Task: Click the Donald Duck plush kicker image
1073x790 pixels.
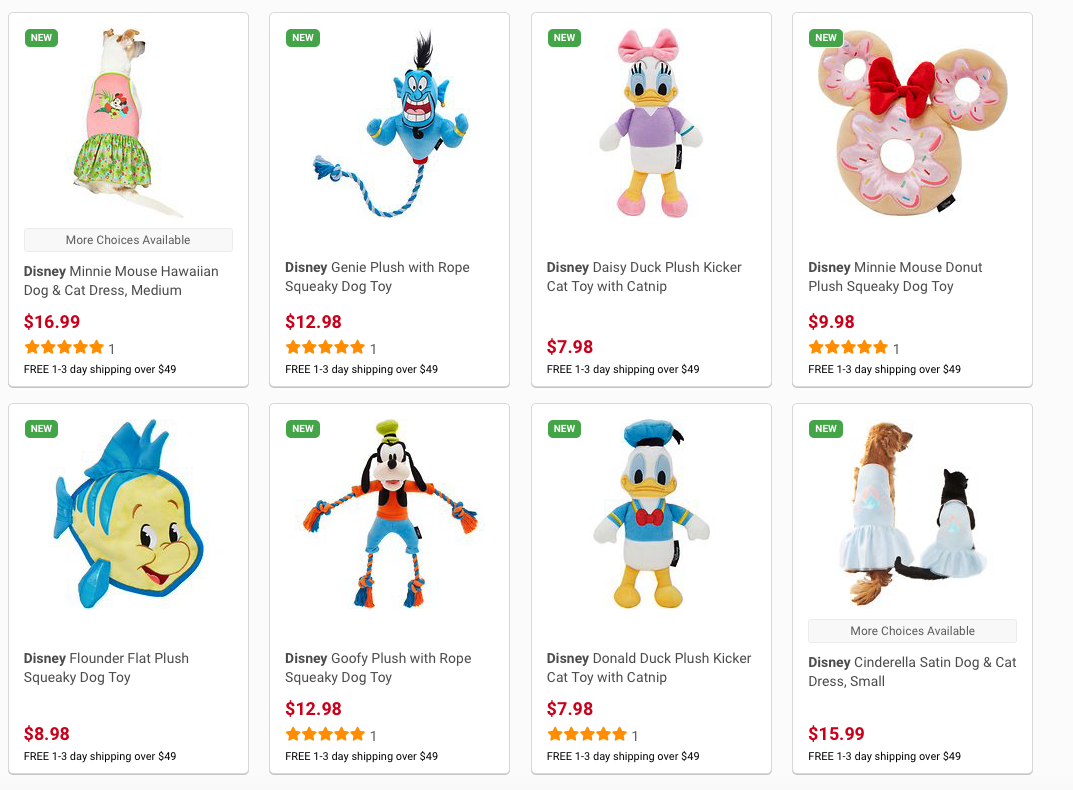Action: 650,515
